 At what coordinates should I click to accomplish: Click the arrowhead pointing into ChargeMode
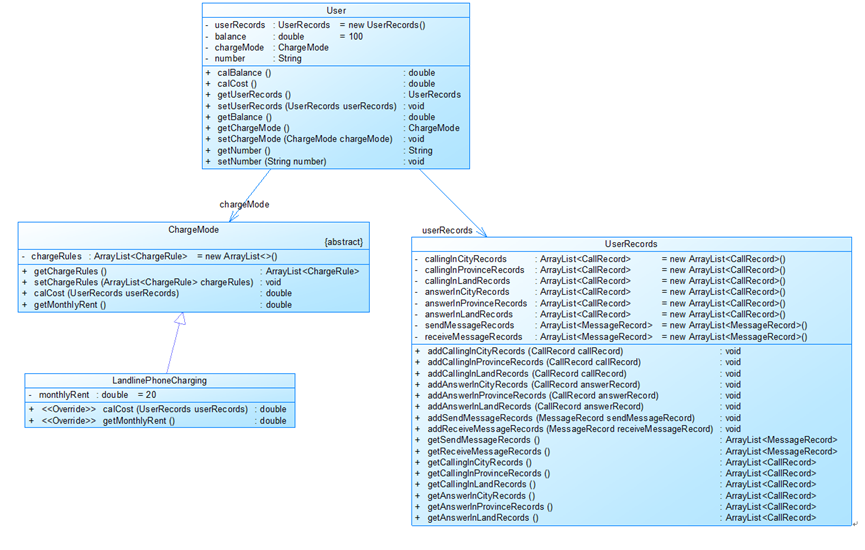(x=234, y=216)
